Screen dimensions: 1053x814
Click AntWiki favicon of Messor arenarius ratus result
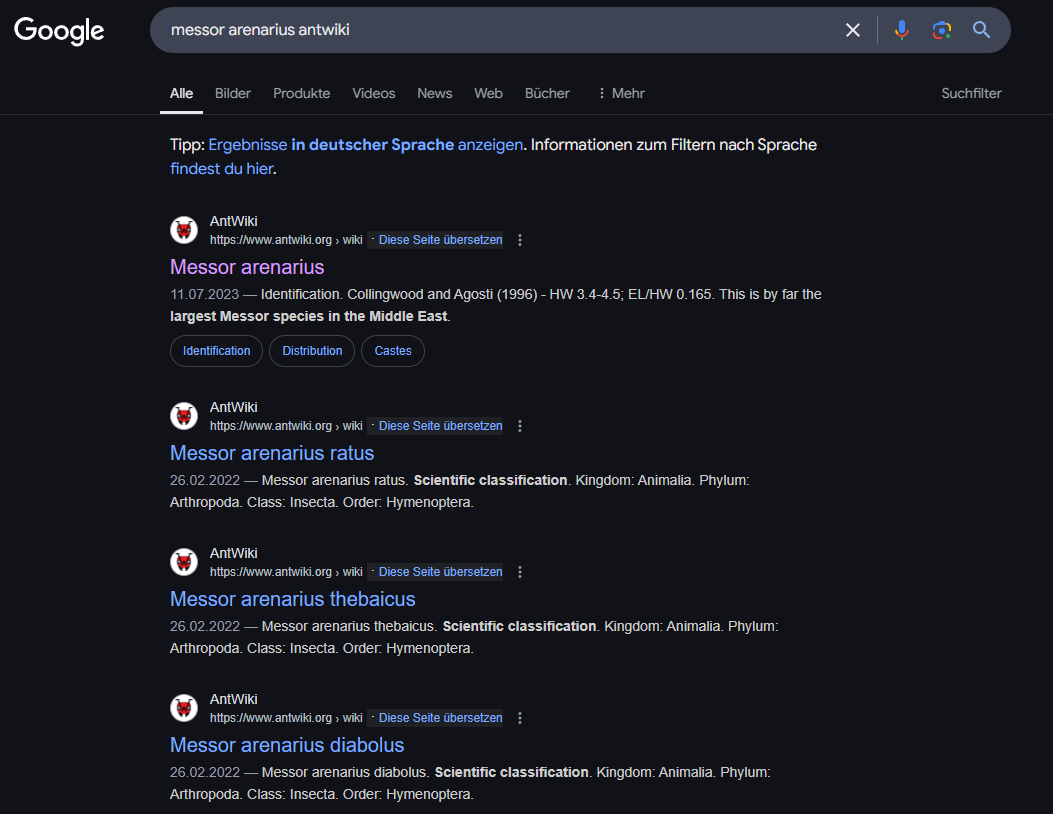tap(184, 416)
